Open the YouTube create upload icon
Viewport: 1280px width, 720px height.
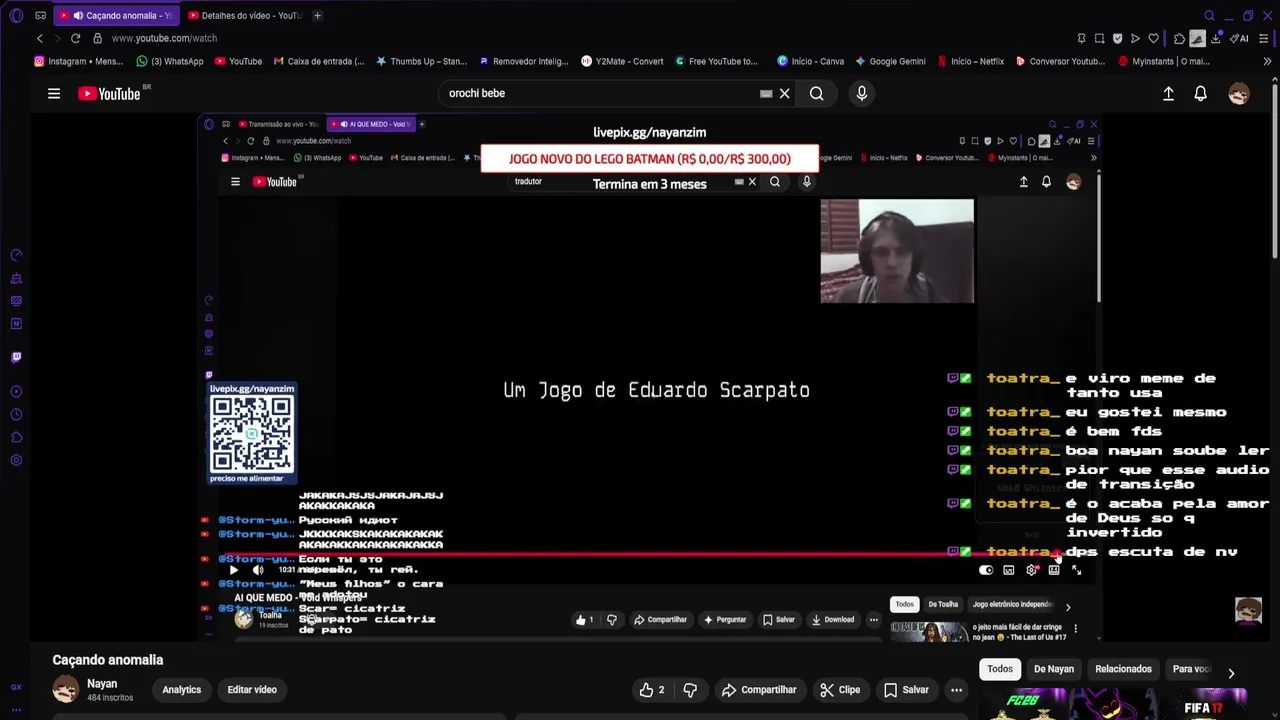[x=1168, y=93]
